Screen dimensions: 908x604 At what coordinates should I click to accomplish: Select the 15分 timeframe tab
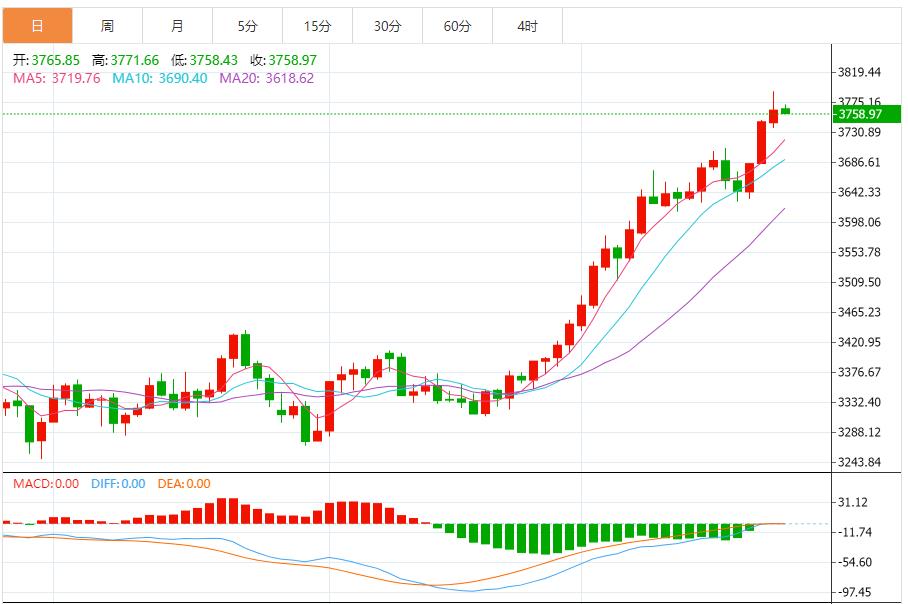(x=317, y=26)
